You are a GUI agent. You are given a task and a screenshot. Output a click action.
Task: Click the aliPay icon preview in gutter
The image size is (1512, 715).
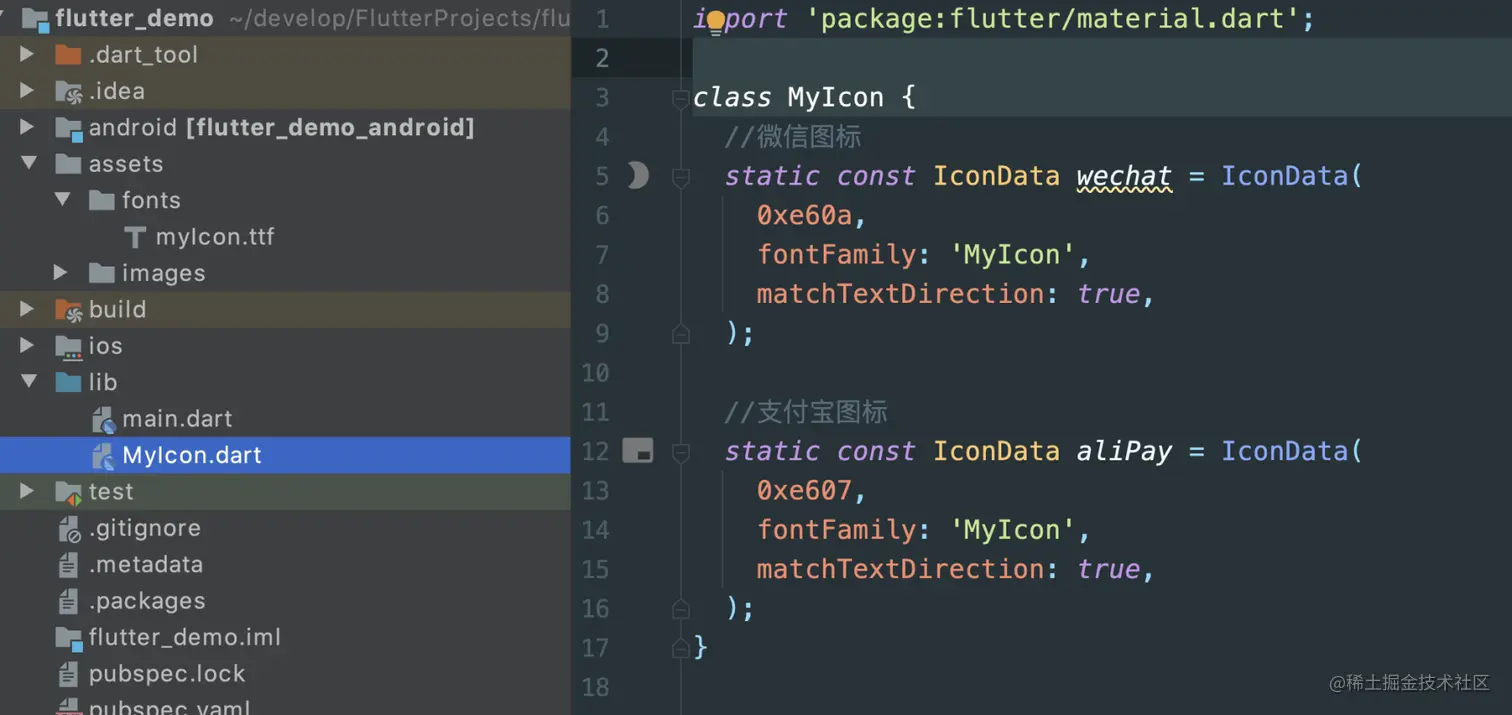click(637, 451)
